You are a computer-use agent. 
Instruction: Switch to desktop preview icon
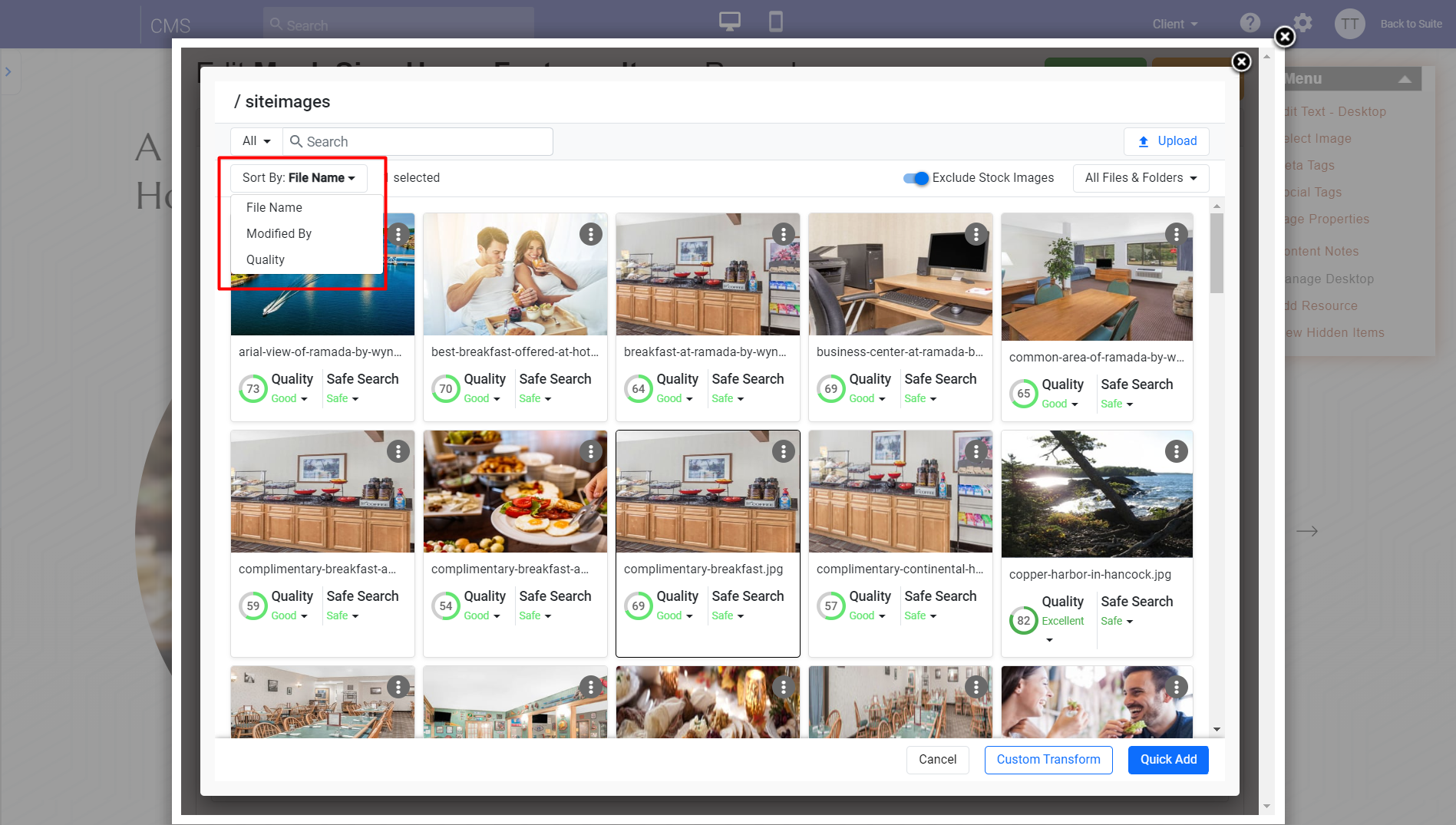(730, 21)
